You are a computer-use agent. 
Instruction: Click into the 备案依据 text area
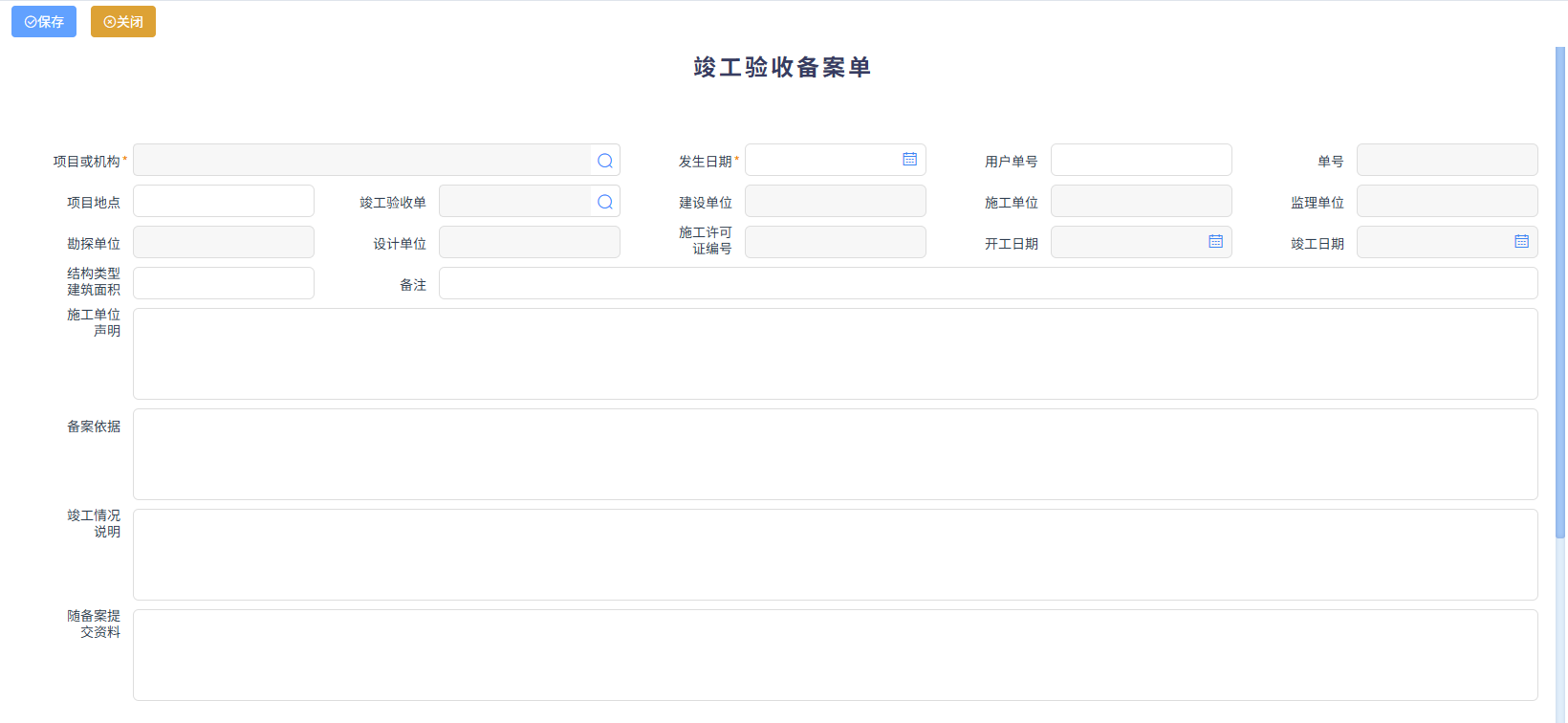tap(836, 454)
